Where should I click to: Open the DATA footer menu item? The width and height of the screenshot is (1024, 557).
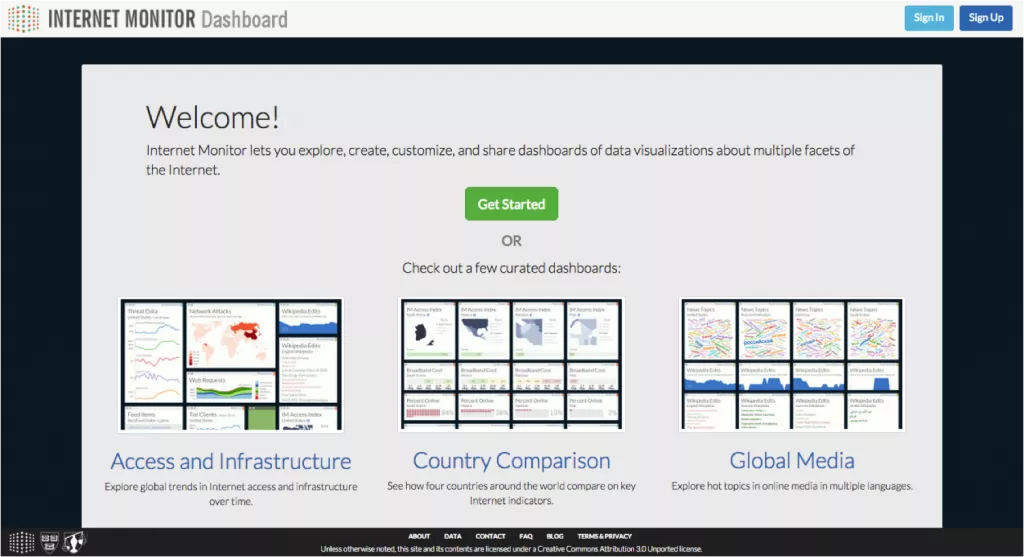[x=453, y=536]
